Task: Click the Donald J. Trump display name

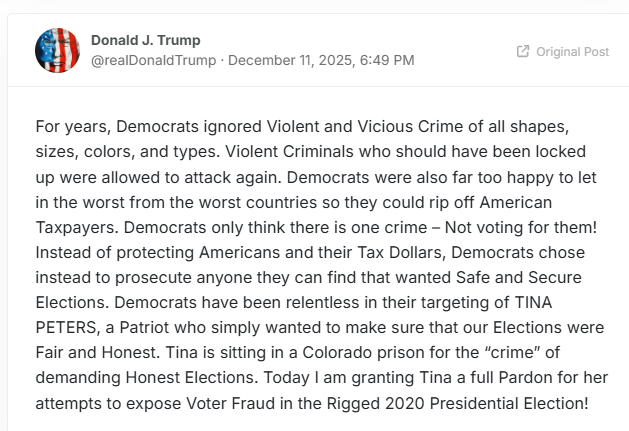Action: [145, 40]
